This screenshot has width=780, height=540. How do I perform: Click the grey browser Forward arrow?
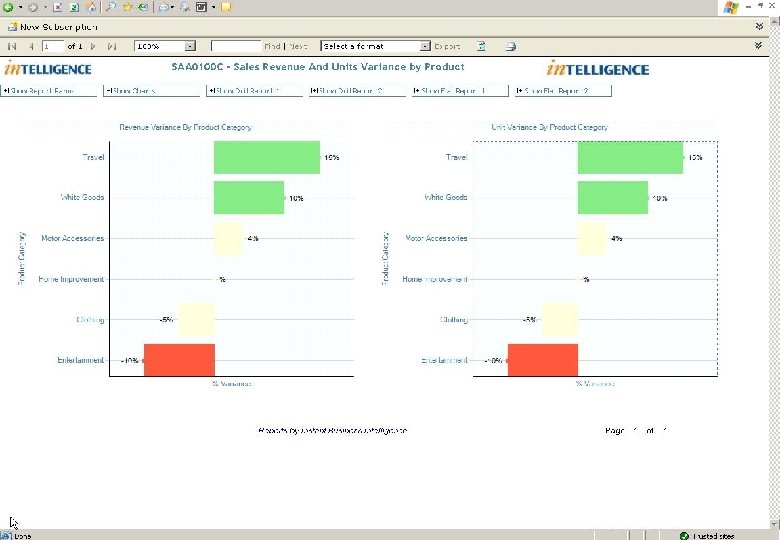pos(33,7)
